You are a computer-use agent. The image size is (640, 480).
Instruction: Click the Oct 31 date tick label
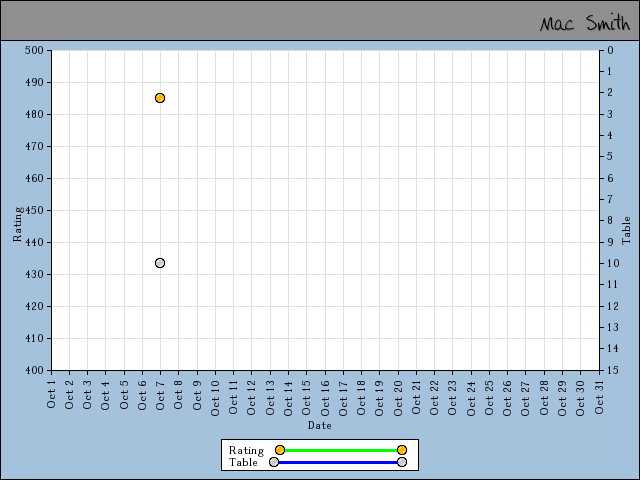point(599,393)
